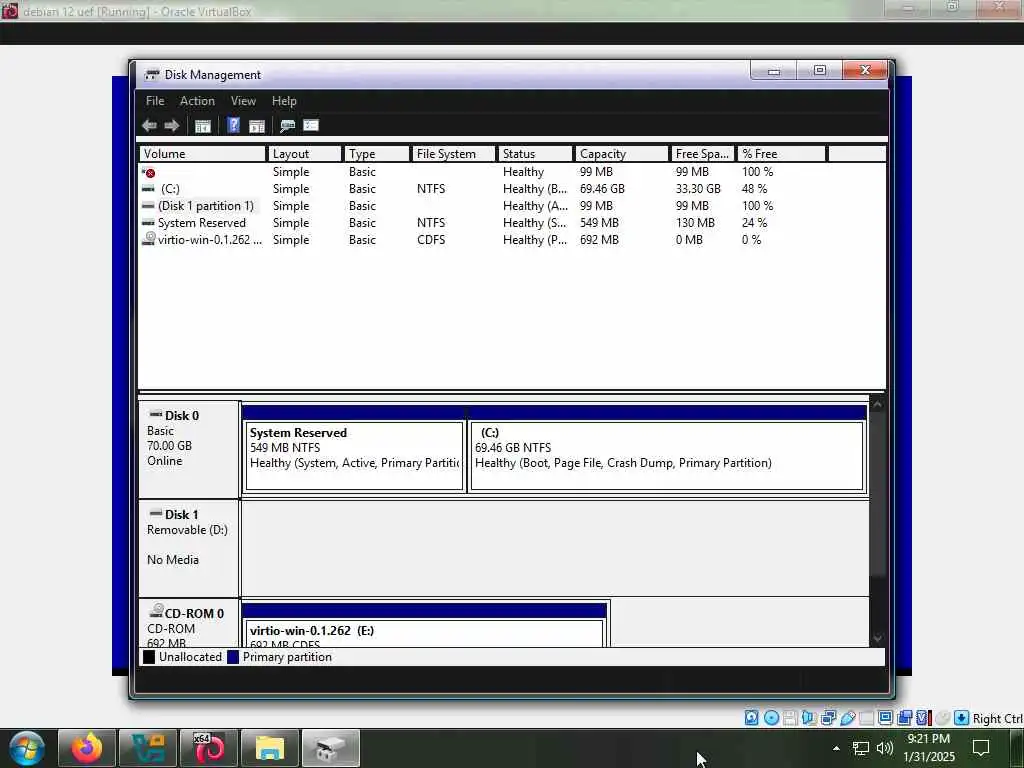Select the CD-ROM 0 label panel
Viewport: 1024px width, 768px height.
point(189,624)
